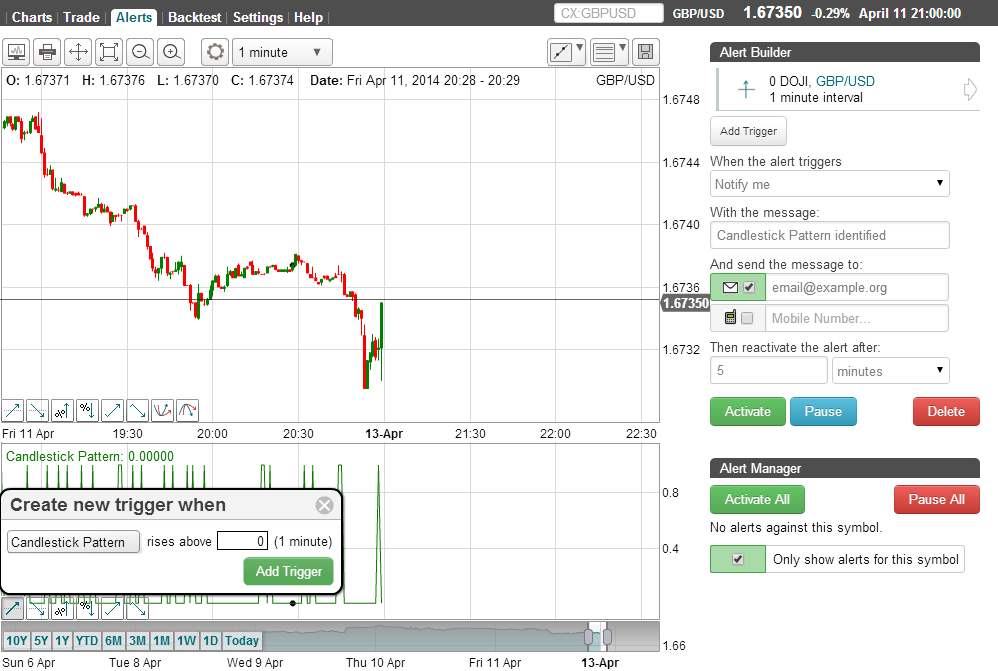Viewport: 998px width, 671px height.
Task: Print the chart using printer icon
Action: tap(48, 52)
